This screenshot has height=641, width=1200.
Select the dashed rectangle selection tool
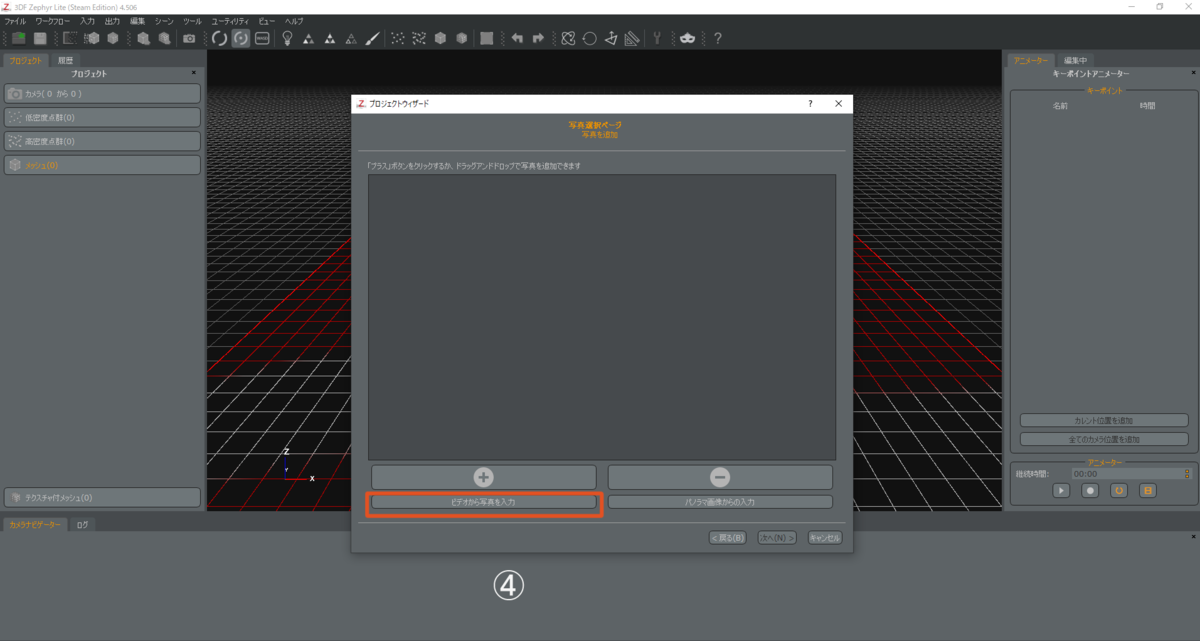[70, 38]
